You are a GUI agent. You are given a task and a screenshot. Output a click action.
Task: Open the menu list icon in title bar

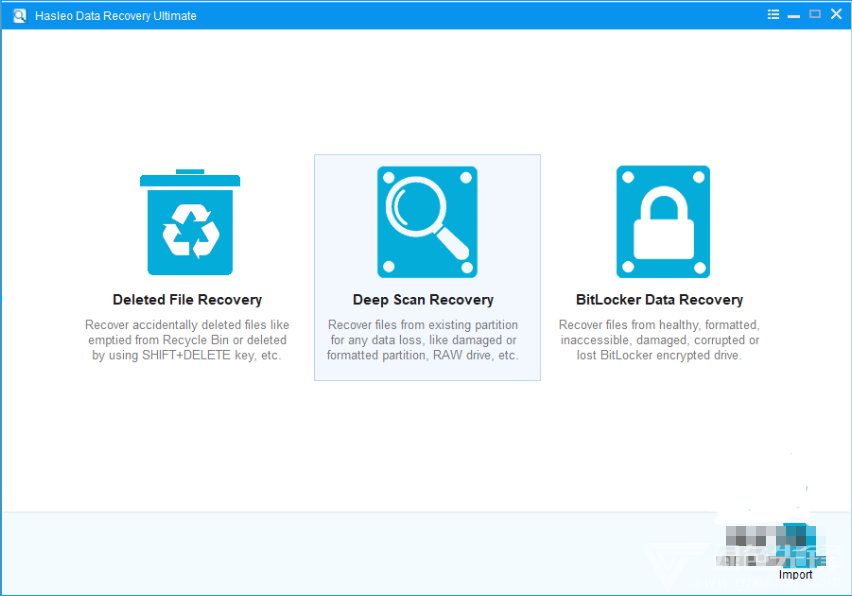click(773, 15)
